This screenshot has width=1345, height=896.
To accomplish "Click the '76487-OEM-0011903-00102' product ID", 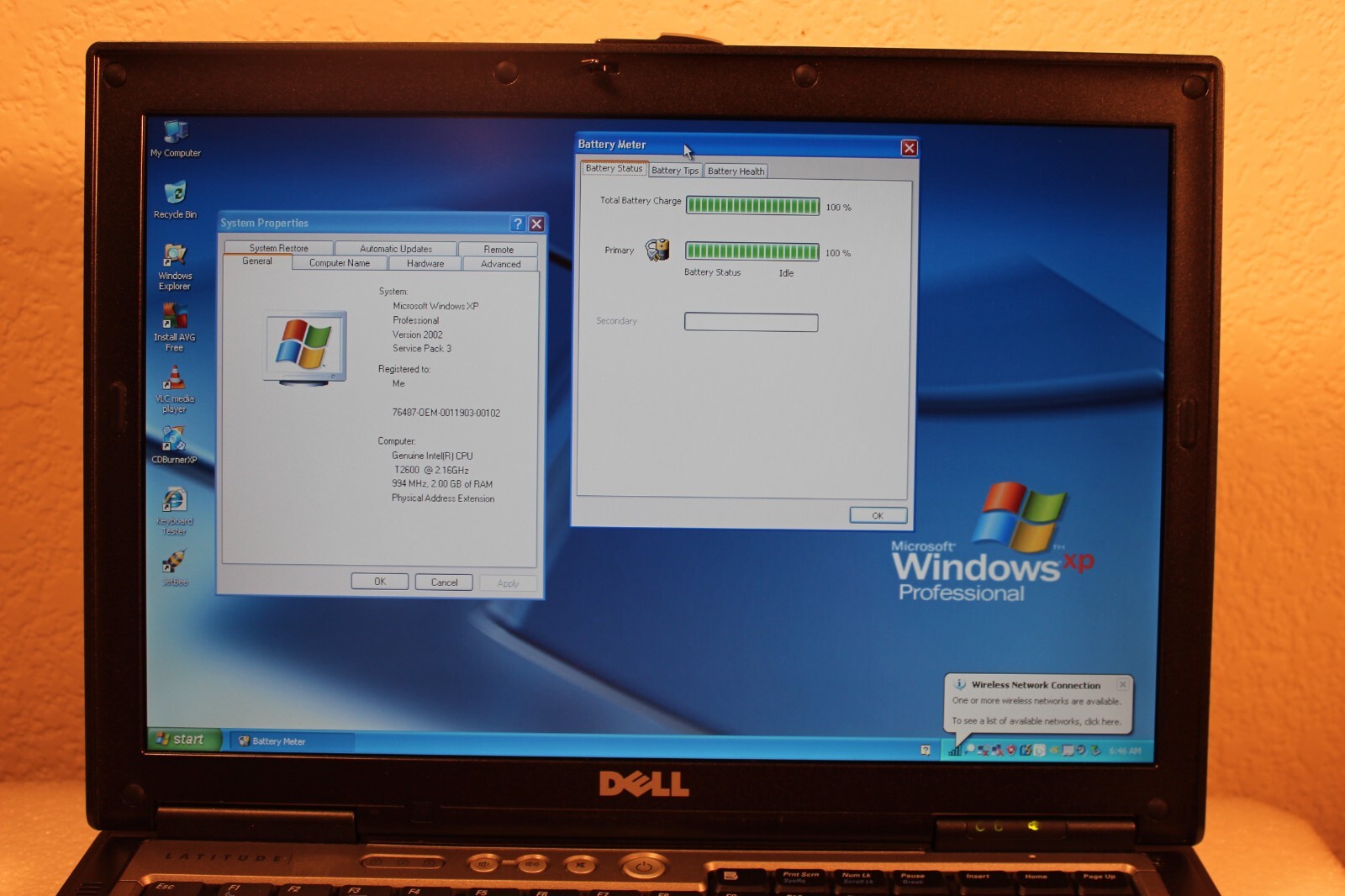I will pyautogui.click(x=446, y=413).
